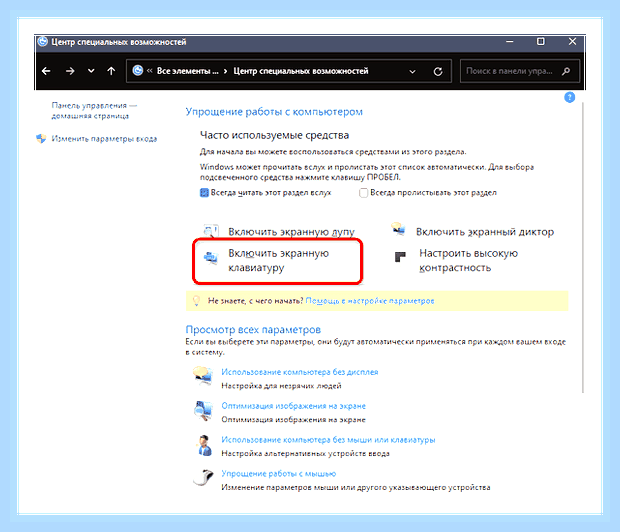Click the search magnifier icon
The image size is (620, 532).
tap(566, 71)
